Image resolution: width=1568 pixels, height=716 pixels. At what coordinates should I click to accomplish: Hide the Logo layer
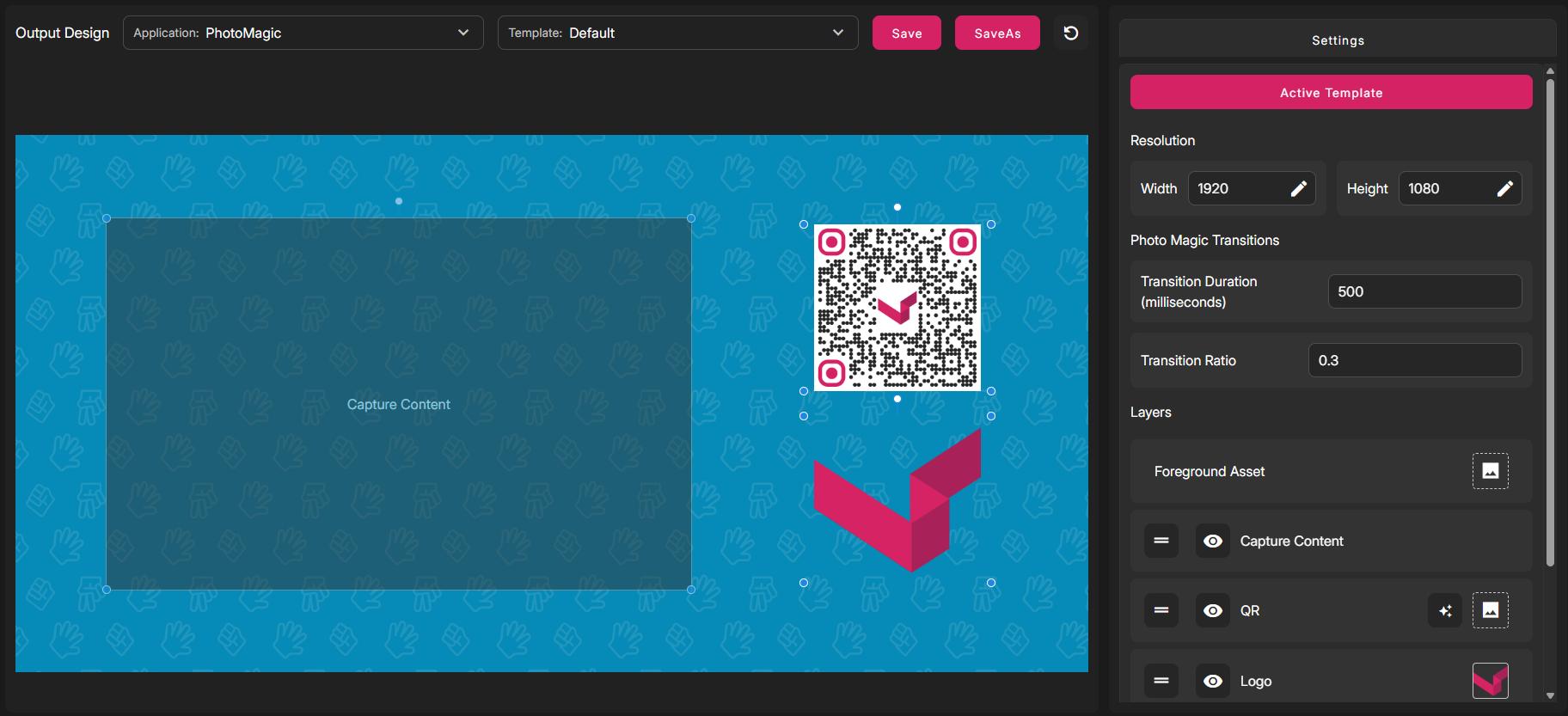(x=1212, y=681)
